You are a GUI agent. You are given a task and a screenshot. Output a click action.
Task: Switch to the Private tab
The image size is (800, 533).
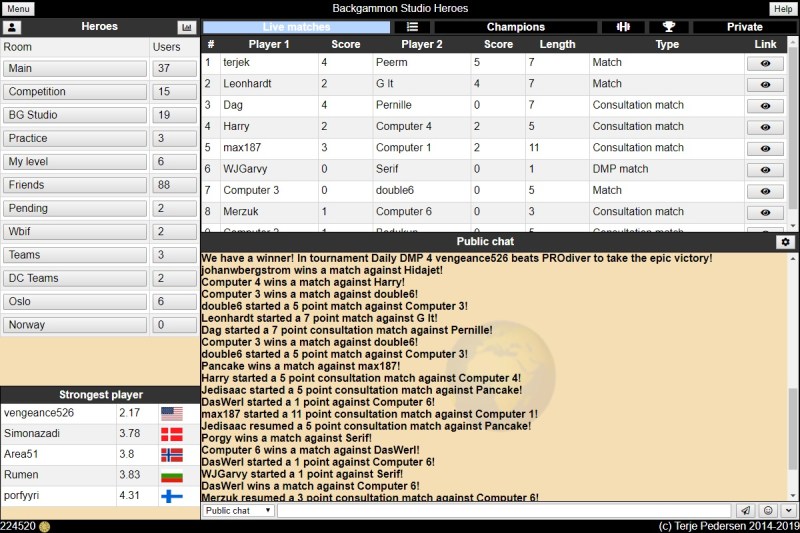744,27
